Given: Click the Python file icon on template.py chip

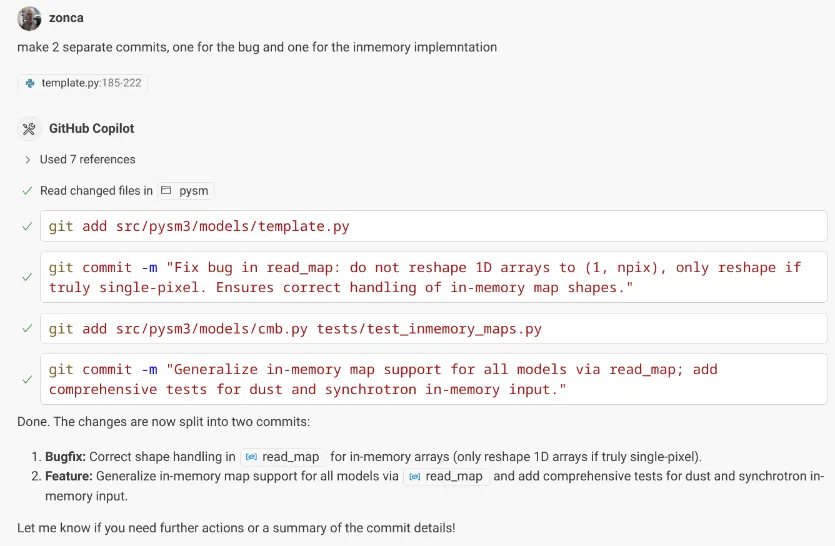Looking at the screenshot, I should click(x=30, y=83).
